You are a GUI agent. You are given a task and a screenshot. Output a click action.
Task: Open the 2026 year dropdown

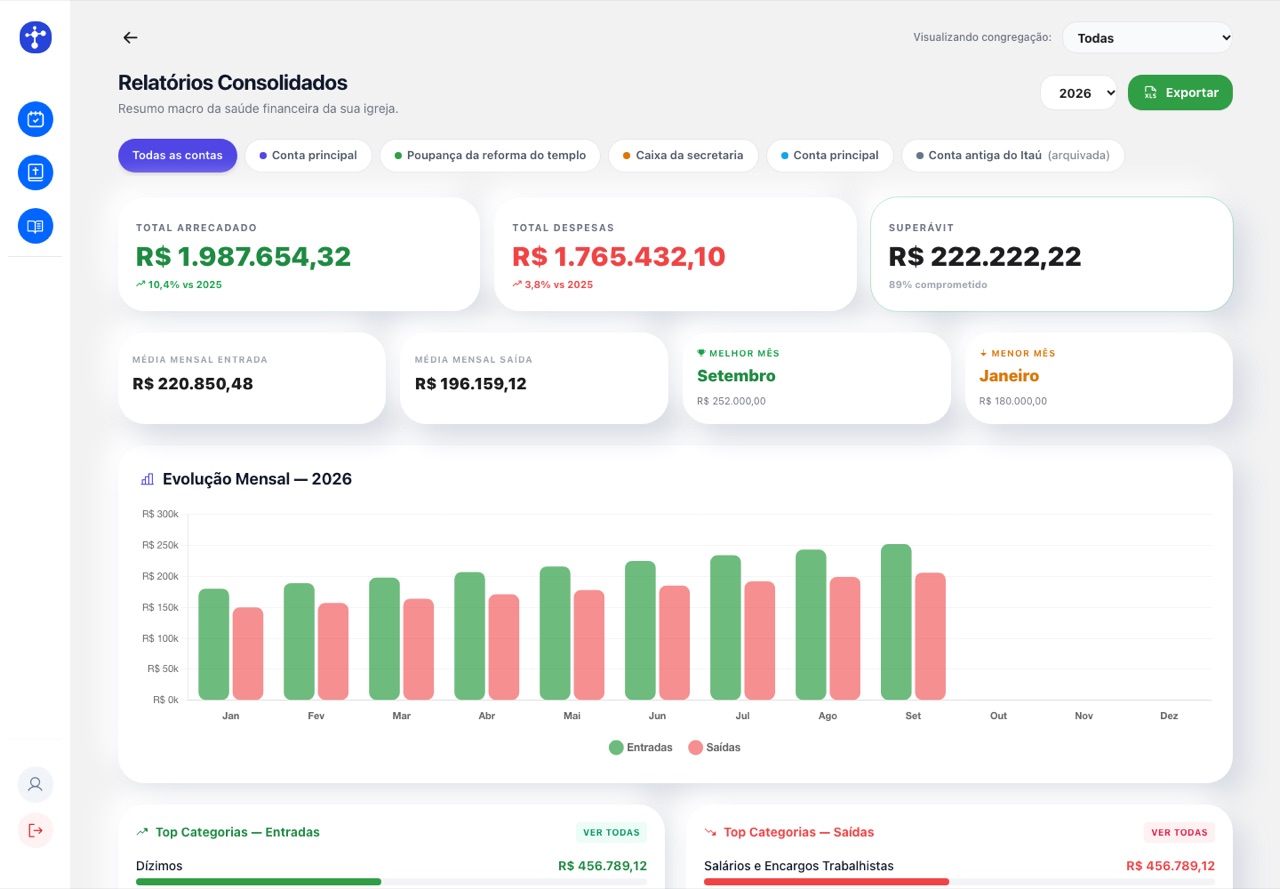pos(1079,93)
